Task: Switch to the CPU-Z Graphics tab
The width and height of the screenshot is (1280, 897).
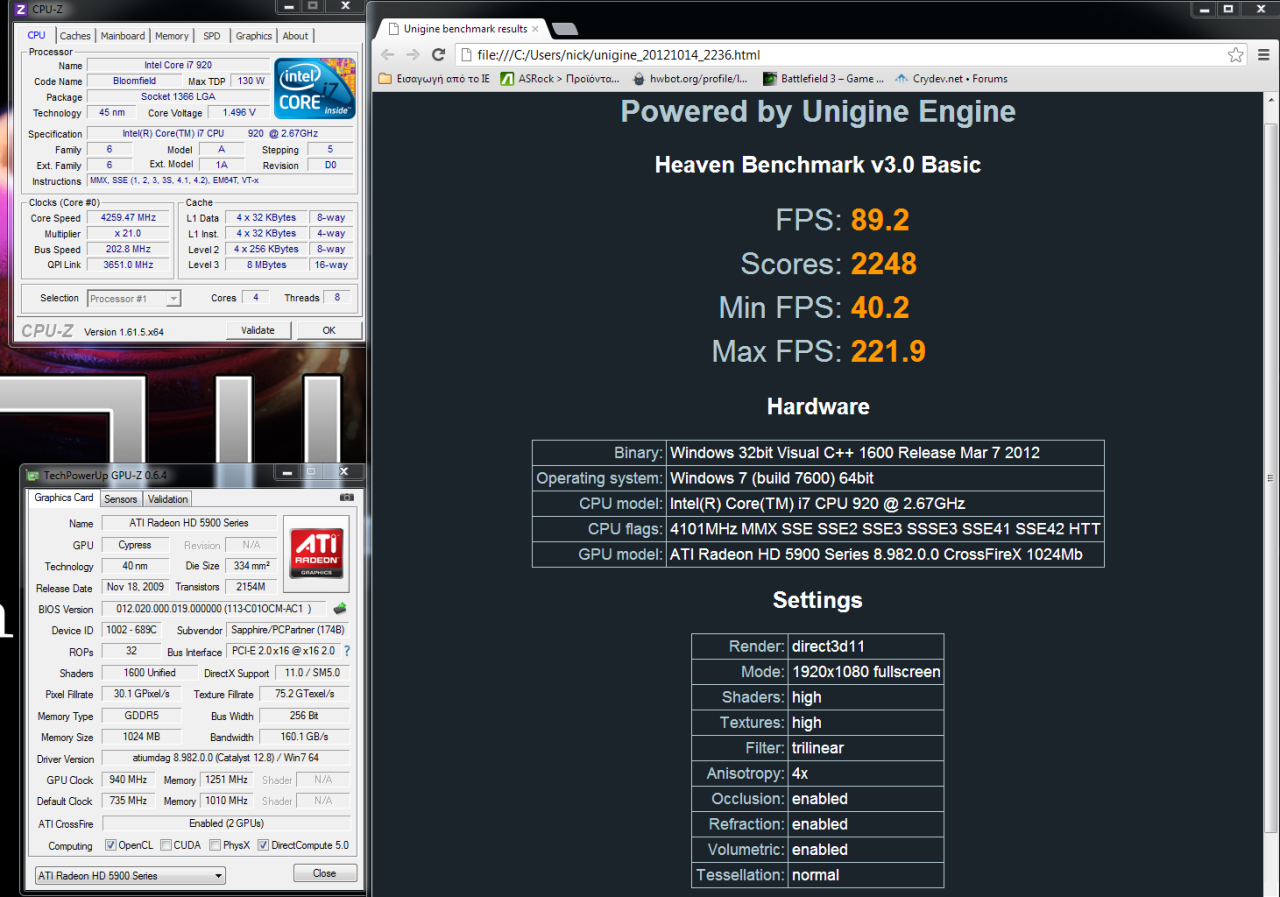Action: tap(254, 35)
